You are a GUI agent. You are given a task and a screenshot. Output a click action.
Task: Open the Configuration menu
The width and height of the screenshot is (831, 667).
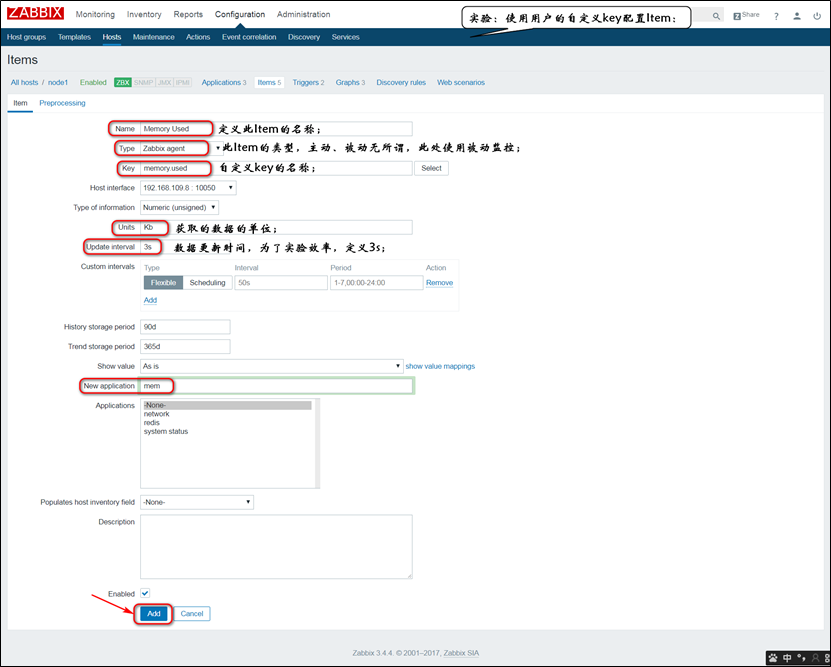click(240, 14)
